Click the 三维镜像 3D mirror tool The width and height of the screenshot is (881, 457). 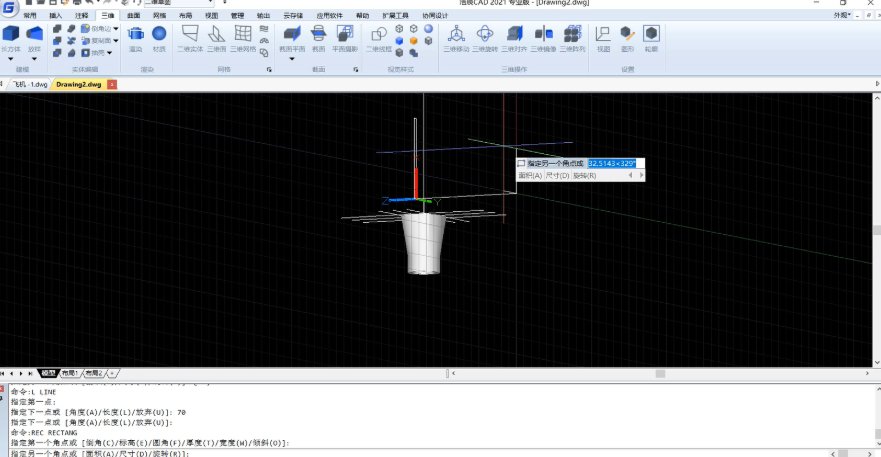[x=544, y=36]
